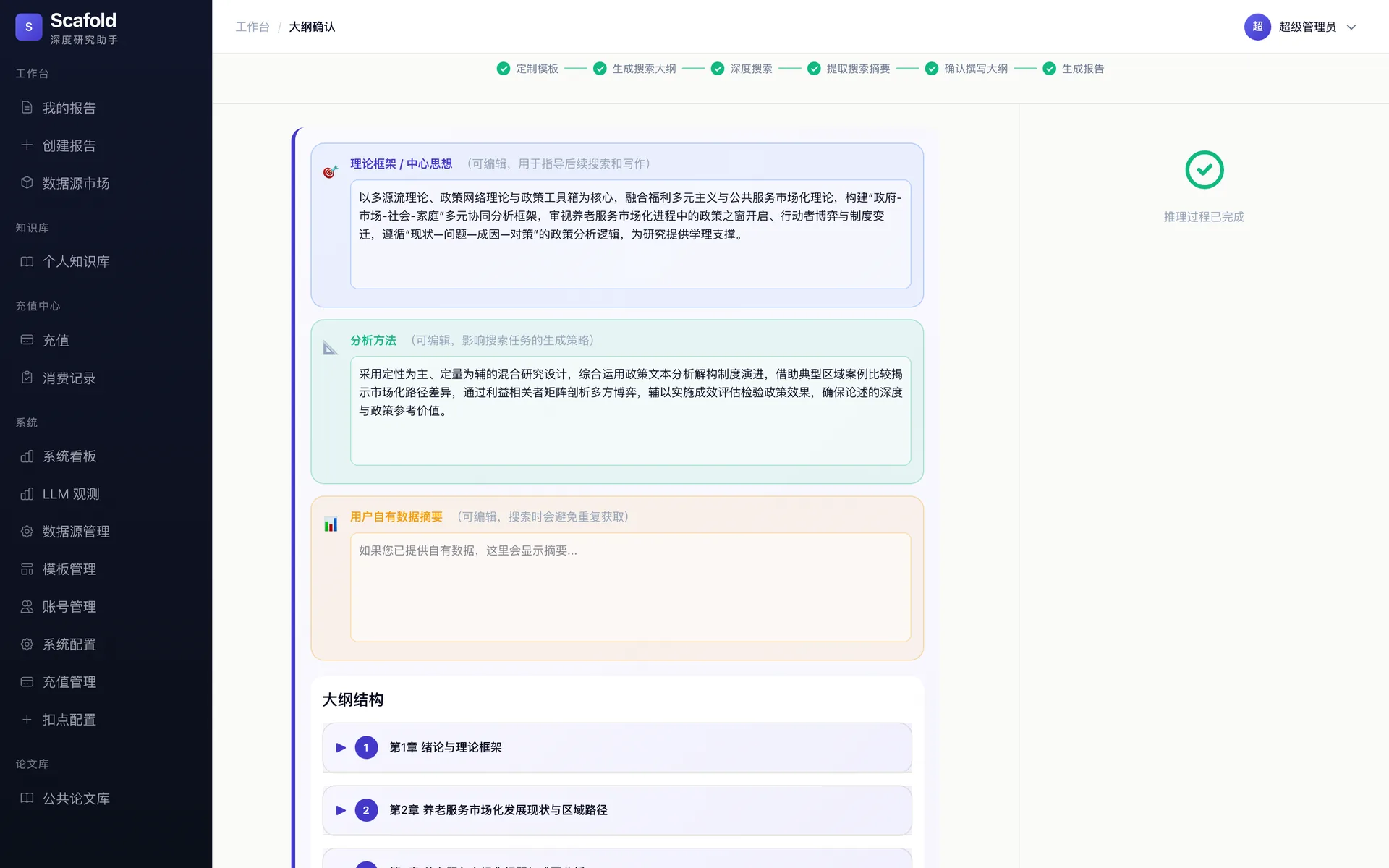Select the 深度搜索 step
Viewport: 1389px width, 868px height.
pos(742,69)
